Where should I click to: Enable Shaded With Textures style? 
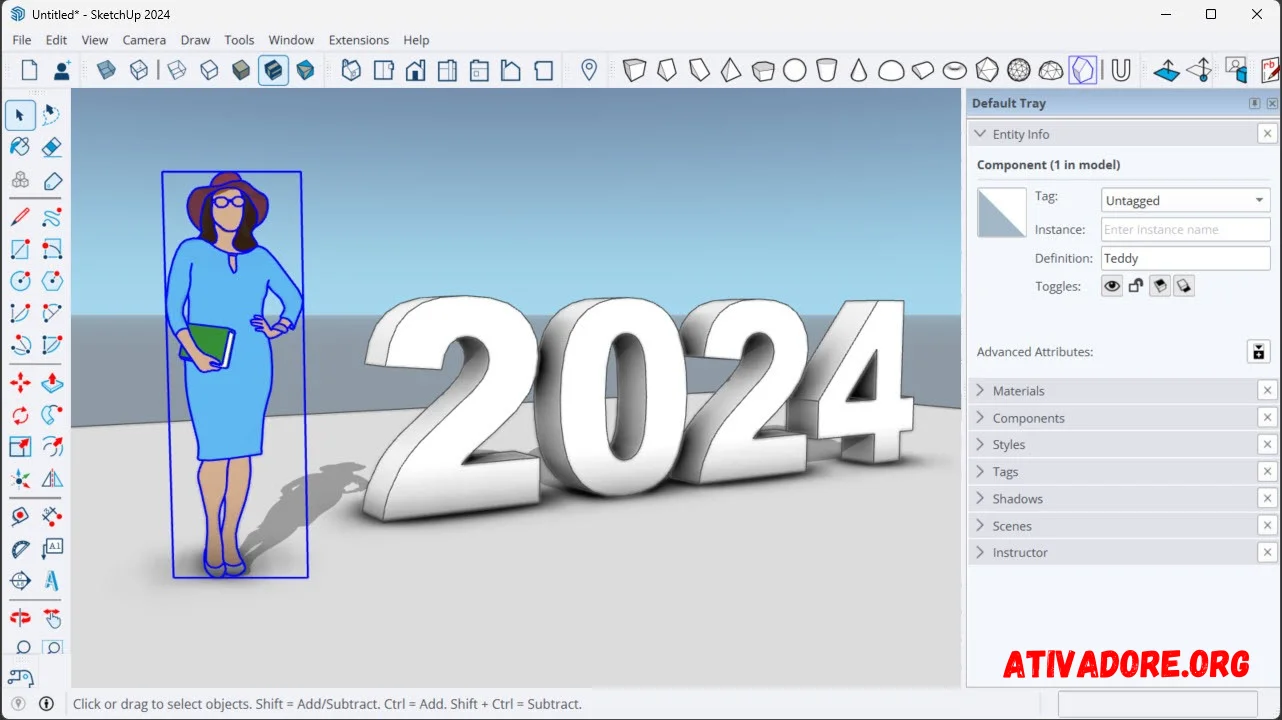pos(273,70)
